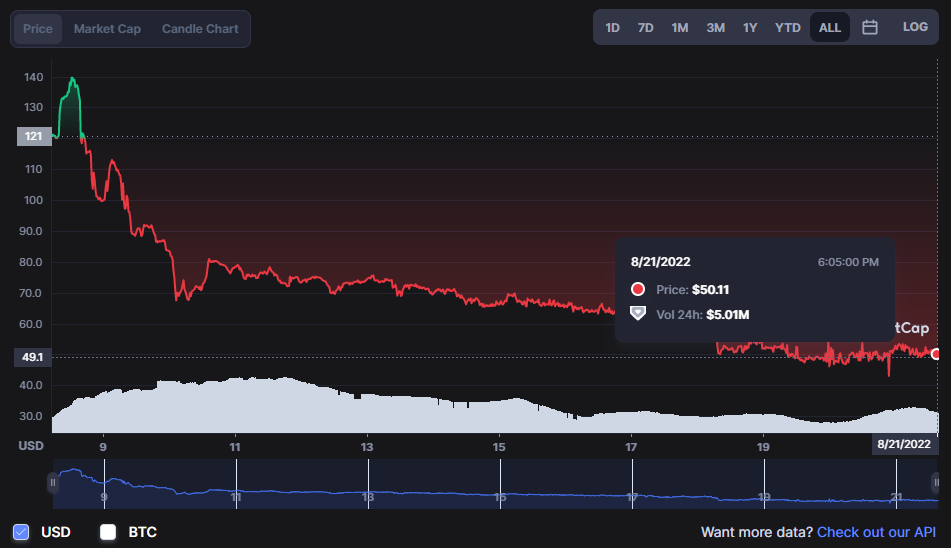Image resolution: width=951 pixels, height=548 pixels.
Task: Select the 3M time range
Action: click(715, 28)
